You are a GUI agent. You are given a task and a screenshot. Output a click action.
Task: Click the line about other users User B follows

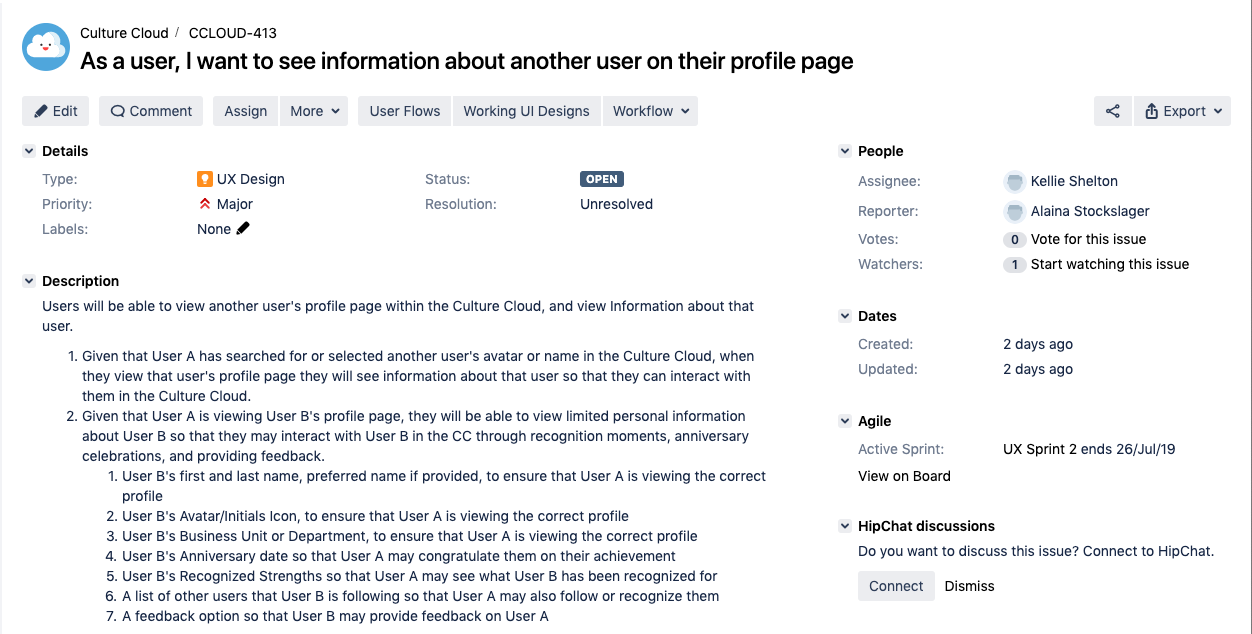click(x=421, y=596)
